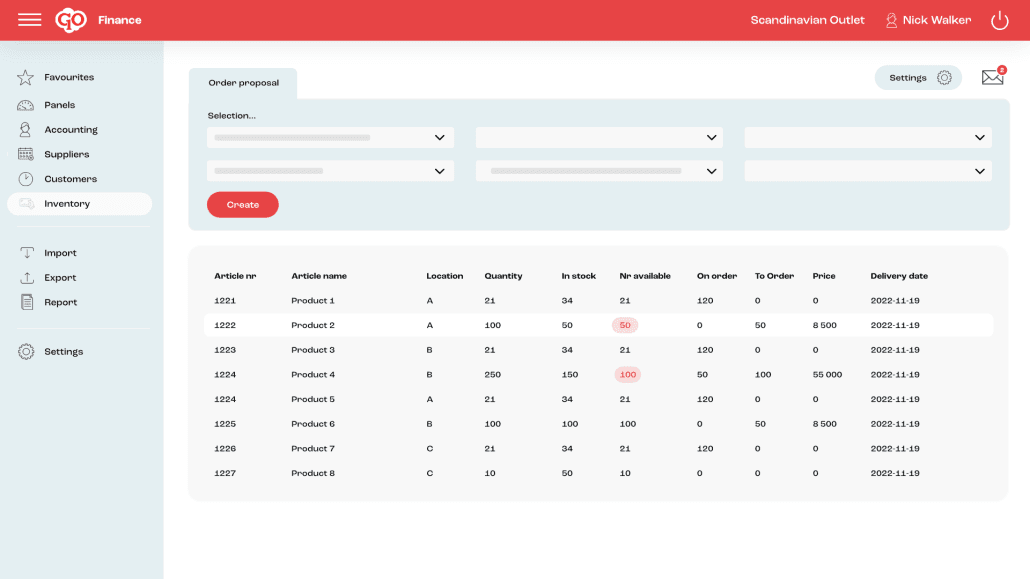Click the user profile icon beside Nick Walker
This screenshot has height=579, width=1030.
891,20
